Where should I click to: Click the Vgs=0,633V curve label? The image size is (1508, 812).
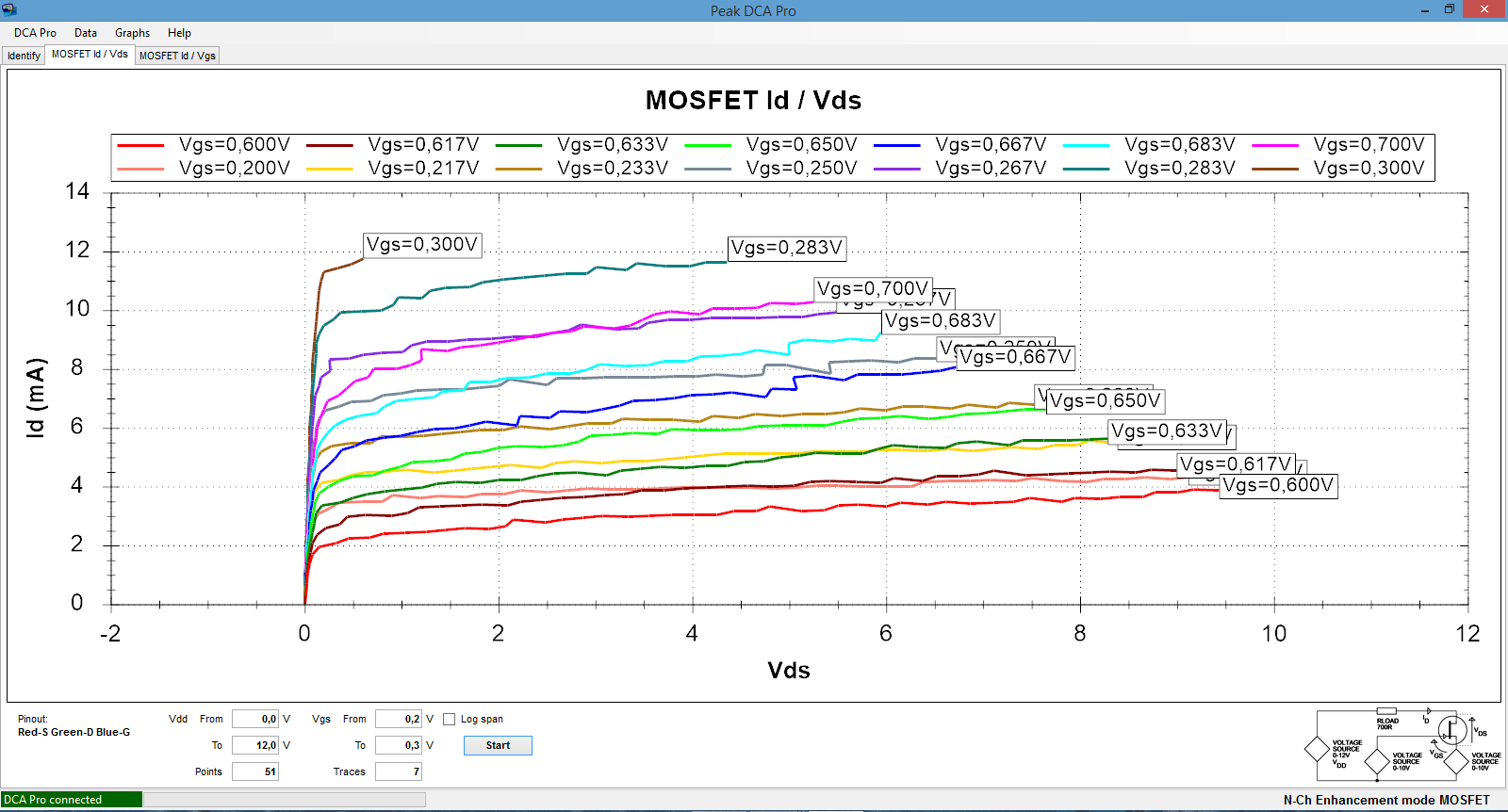point(1167,431)
